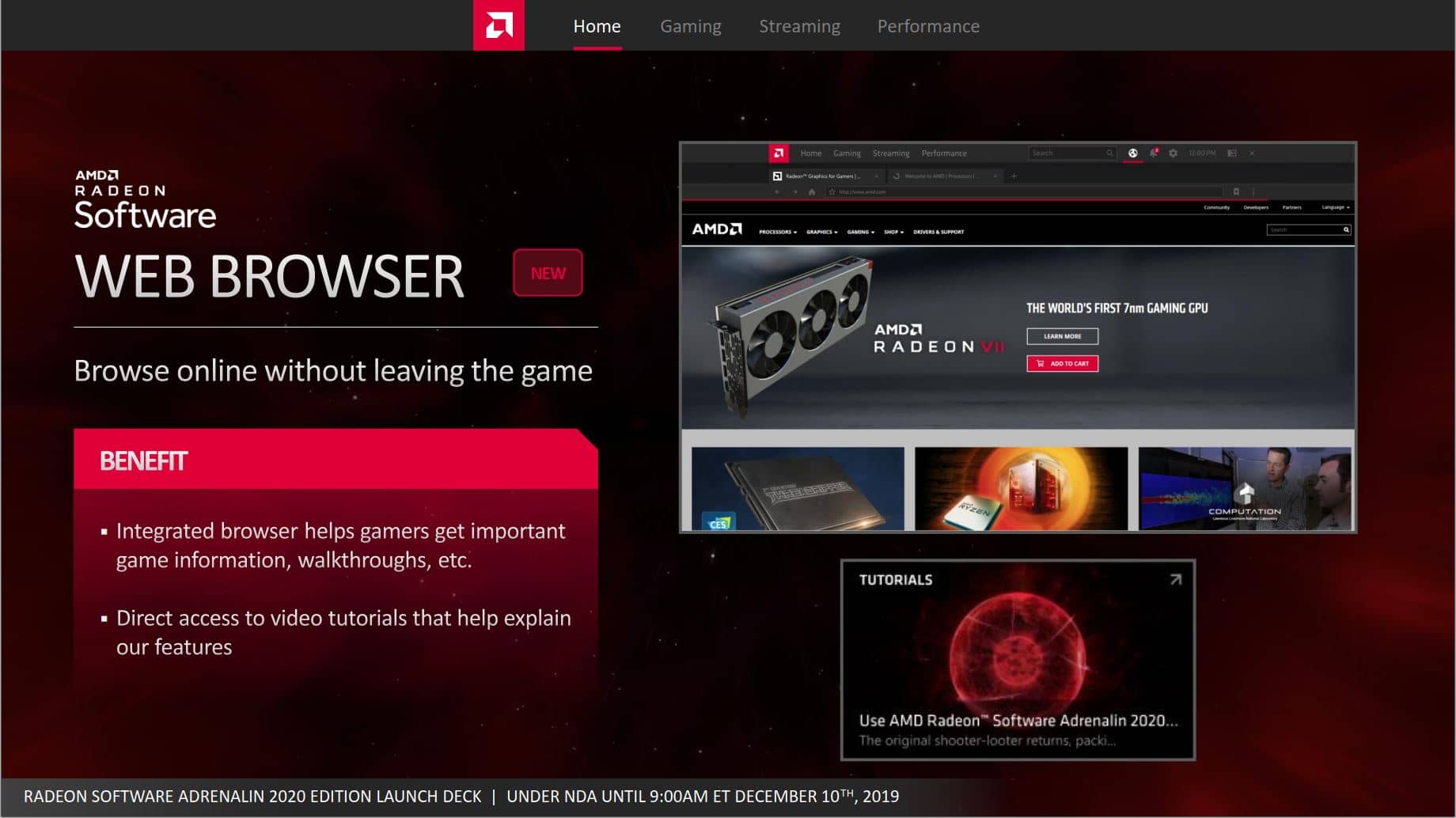Click the browser home icon
Viewport: 1456px width, 818px height.
pos(811,192)
